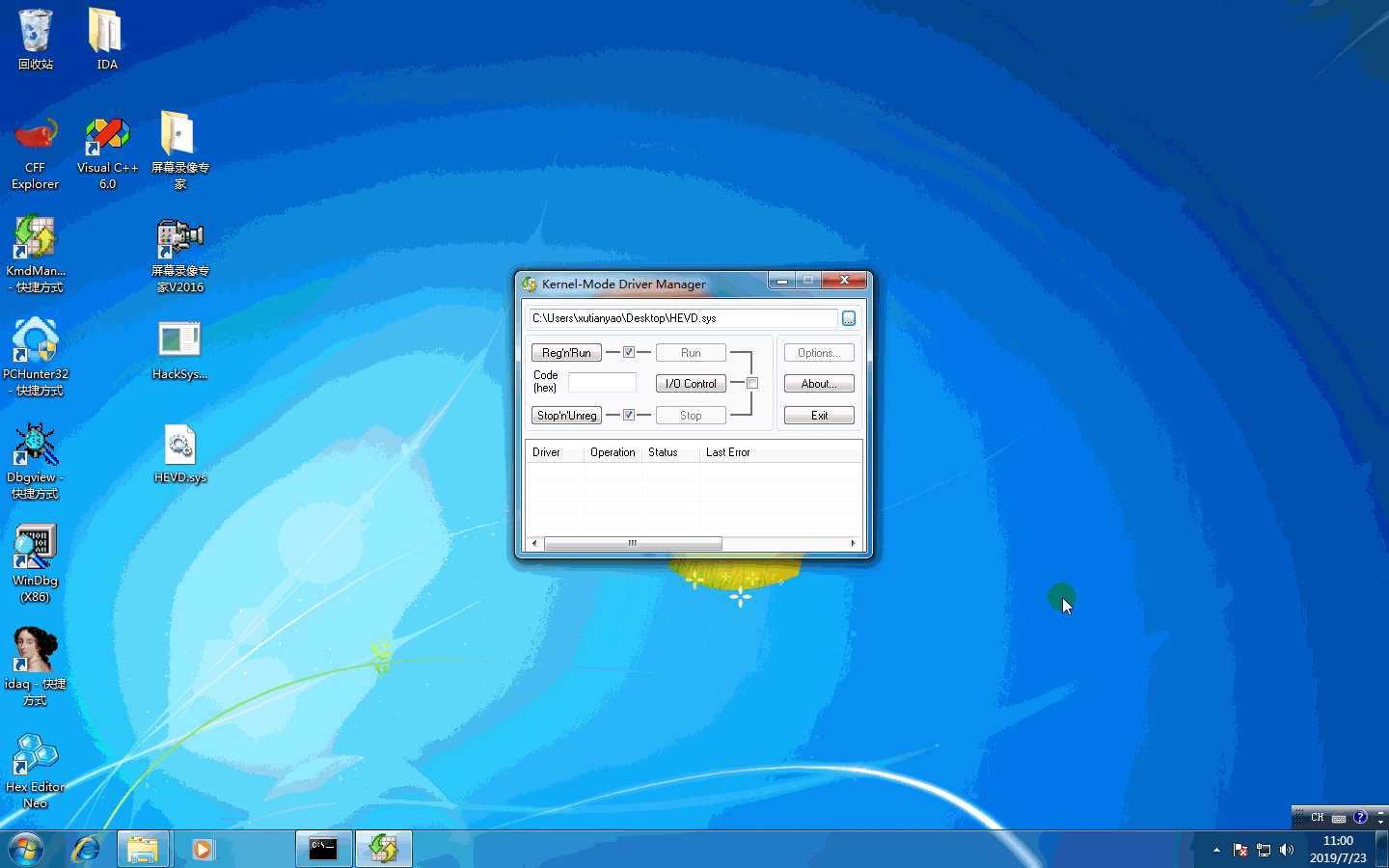Viewport: 1389px width, 868px height.
Task: Open the IDA folder on desktop
Action: pos(106,39)
